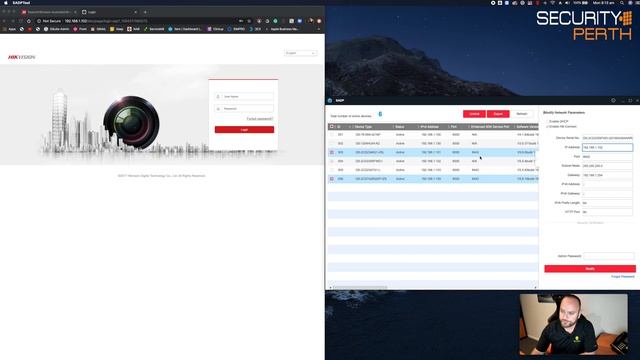Open Spotlight search in macOS menu bar
This screenshot has height=360, width=640.
pyautogui.click(x=622, y=3)
